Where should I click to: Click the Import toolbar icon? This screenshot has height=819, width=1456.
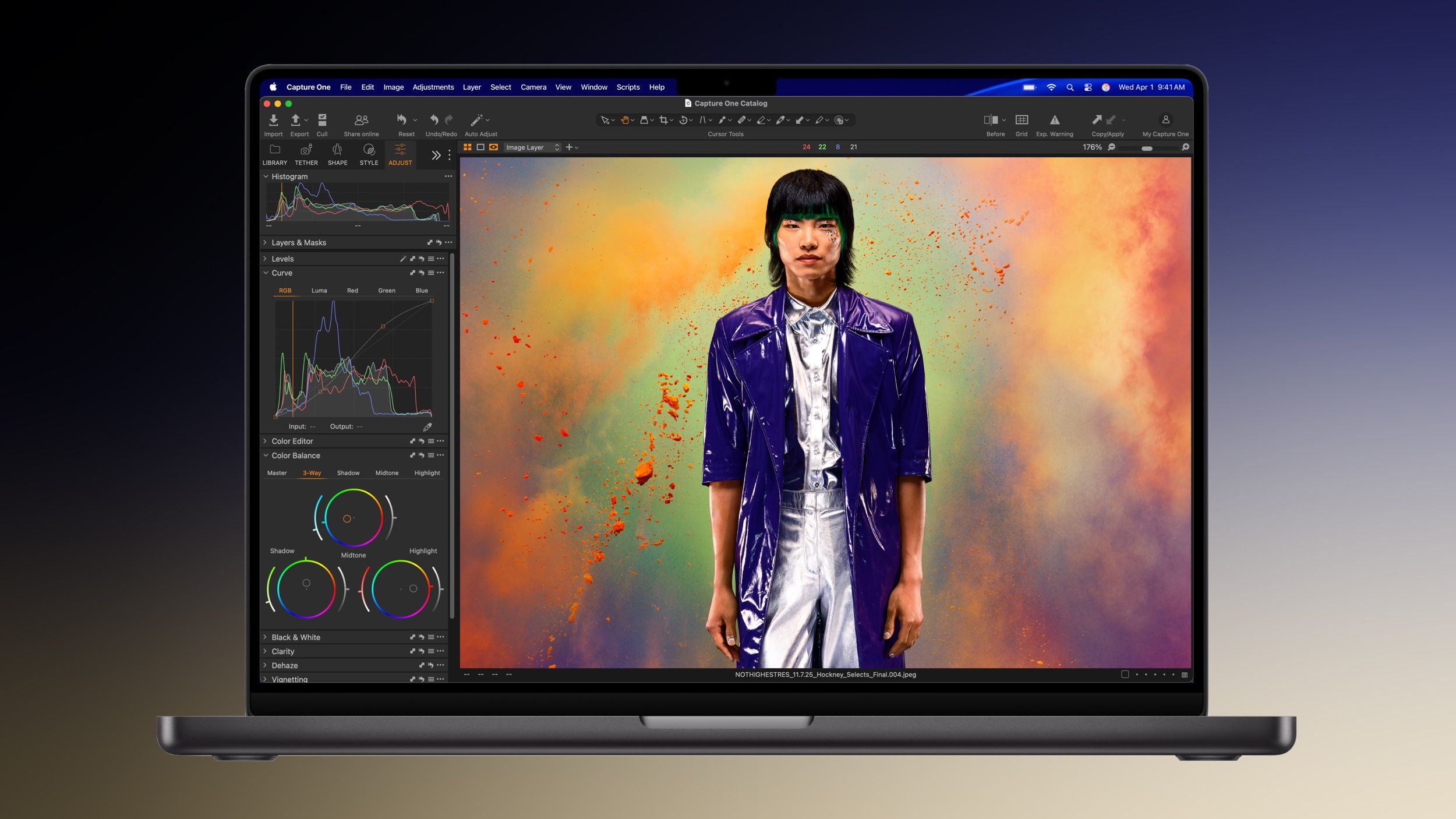point(273,120)
